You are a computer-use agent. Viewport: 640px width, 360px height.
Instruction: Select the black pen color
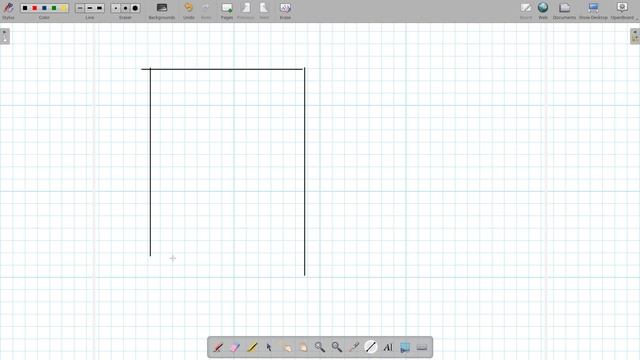click(x=25, y=8)
